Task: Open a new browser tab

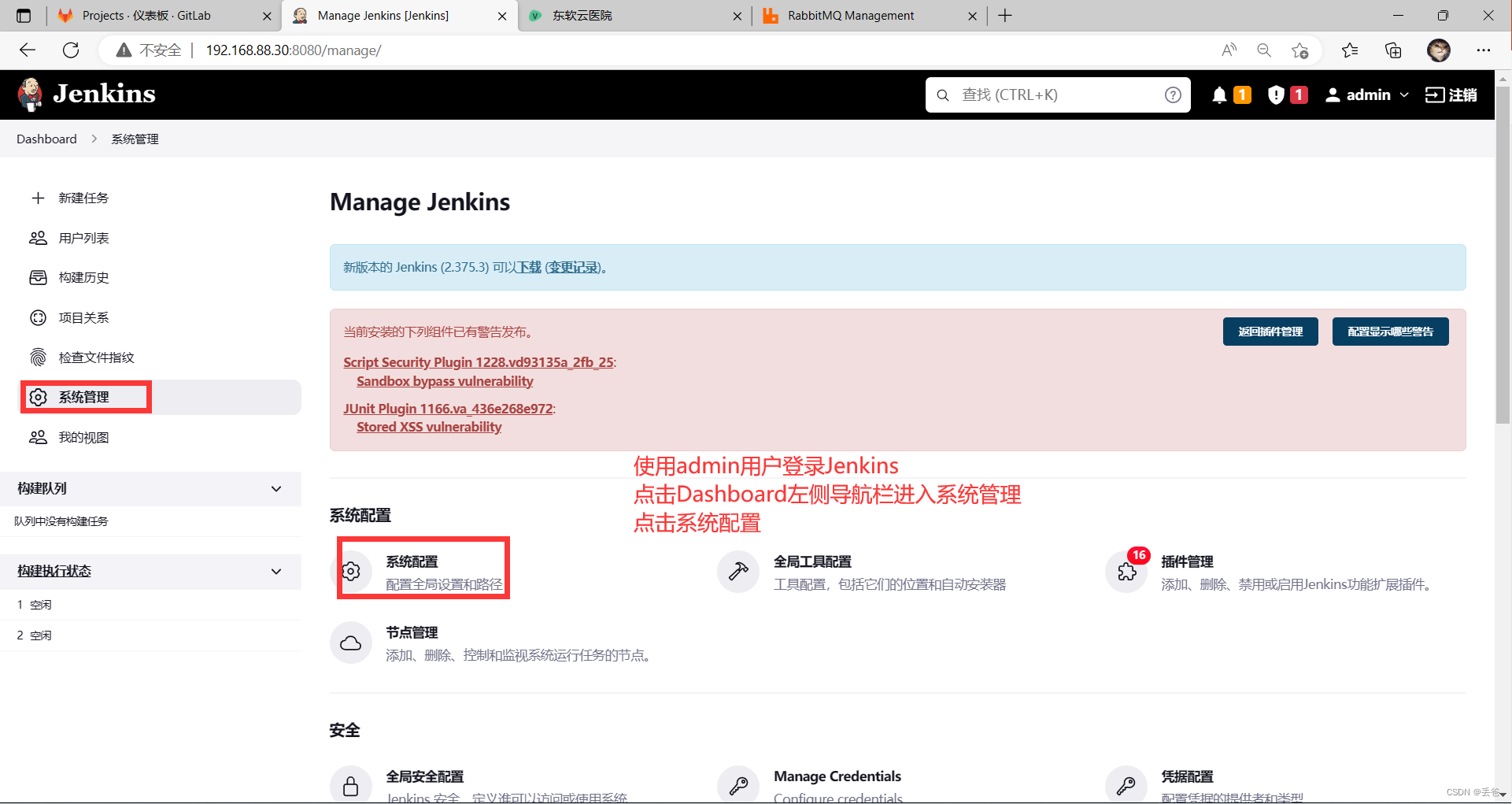Action: tap(1005, 16)
